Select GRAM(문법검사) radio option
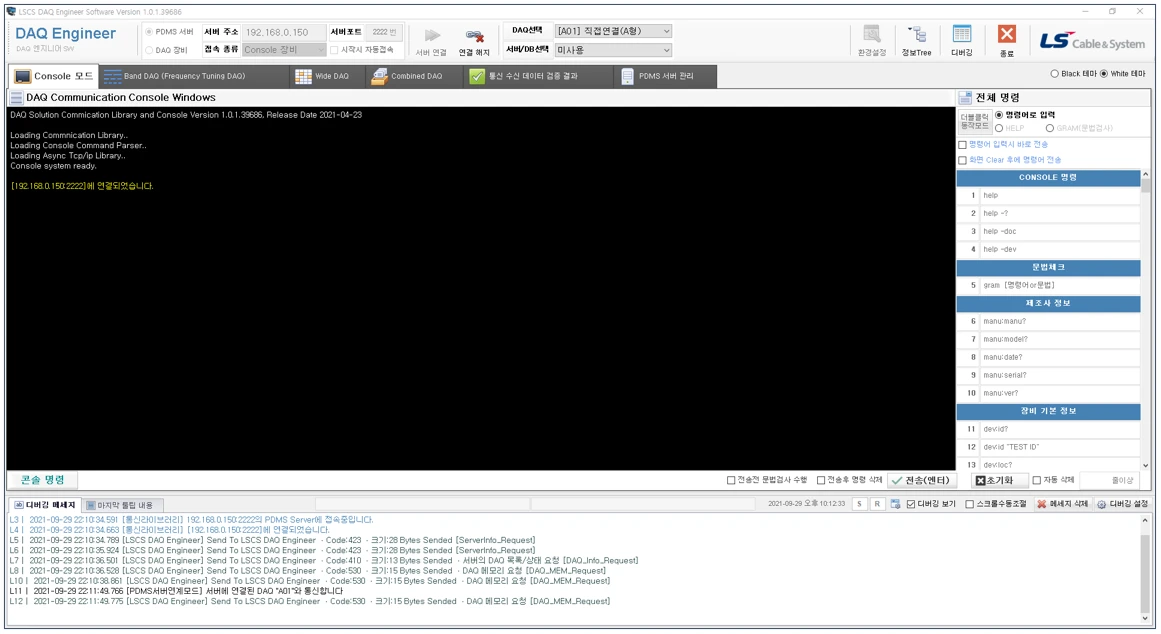Screen dimensions: 1161x634 tap(1050, 128)
